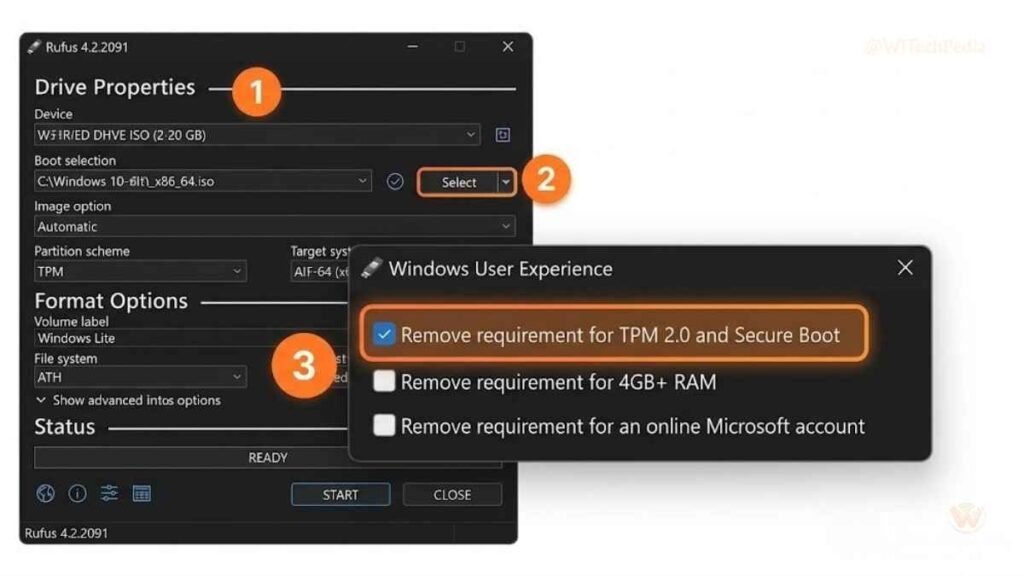
Task: Click the Format Options heading
Action: [111, 300]
